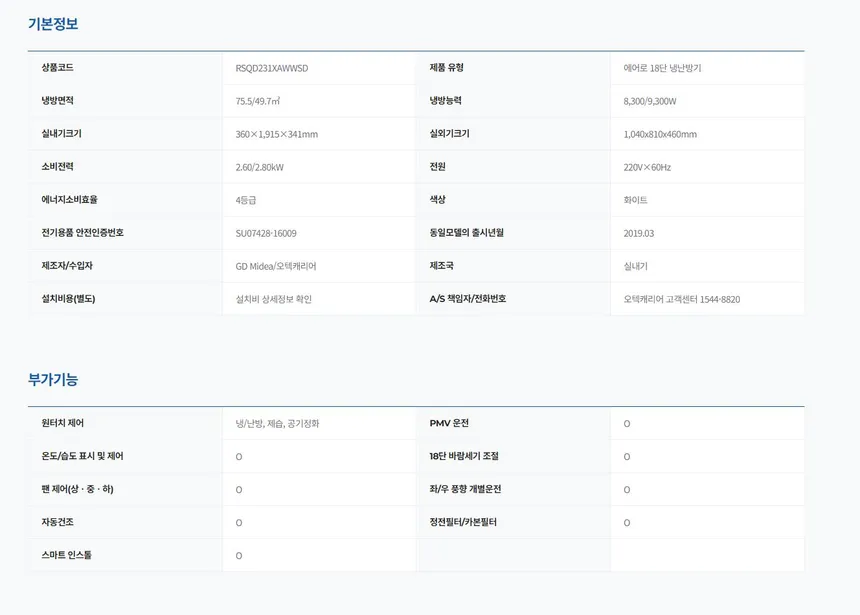The image size is (860, 615).
Task: Select the O mark for 온도/습도 표시 및 제어
Action: 239,456
